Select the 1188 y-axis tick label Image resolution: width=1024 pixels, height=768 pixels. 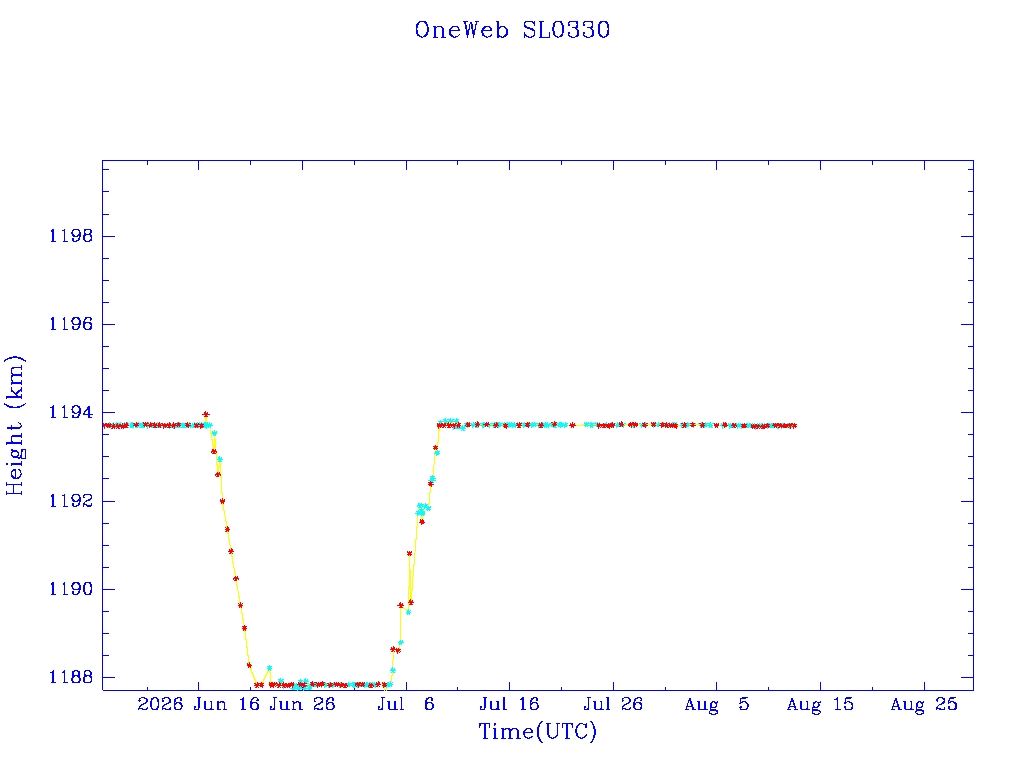pyautogui.click(x=71, y=677)
